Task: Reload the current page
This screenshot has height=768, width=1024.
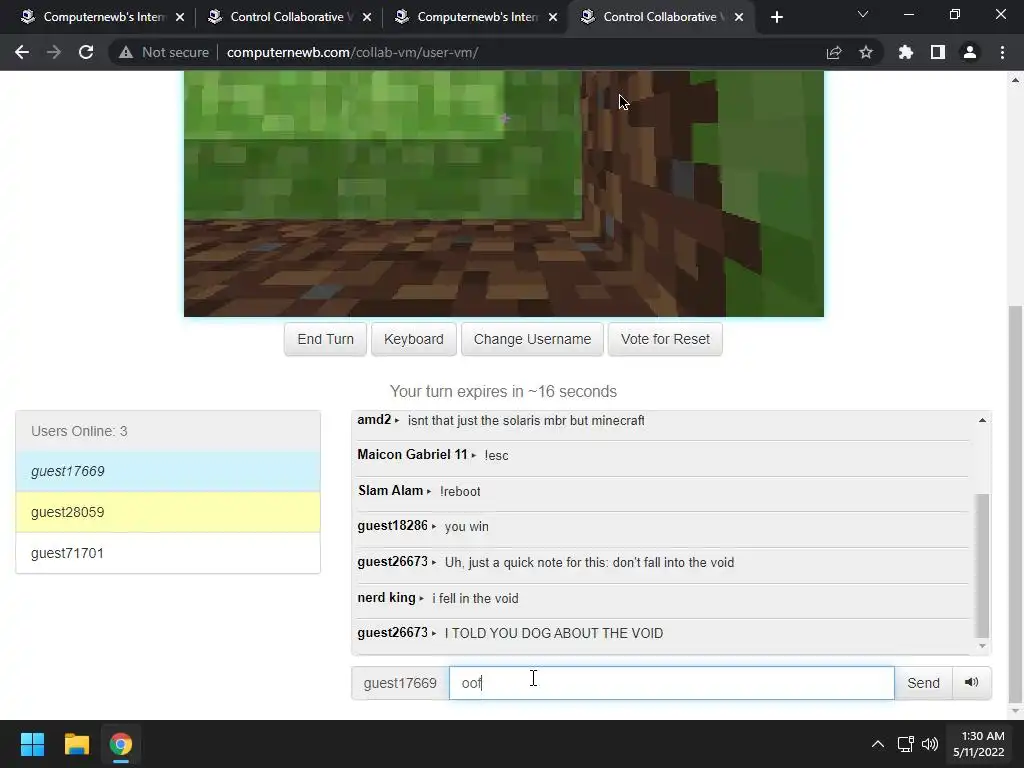Action: [86, 52]
